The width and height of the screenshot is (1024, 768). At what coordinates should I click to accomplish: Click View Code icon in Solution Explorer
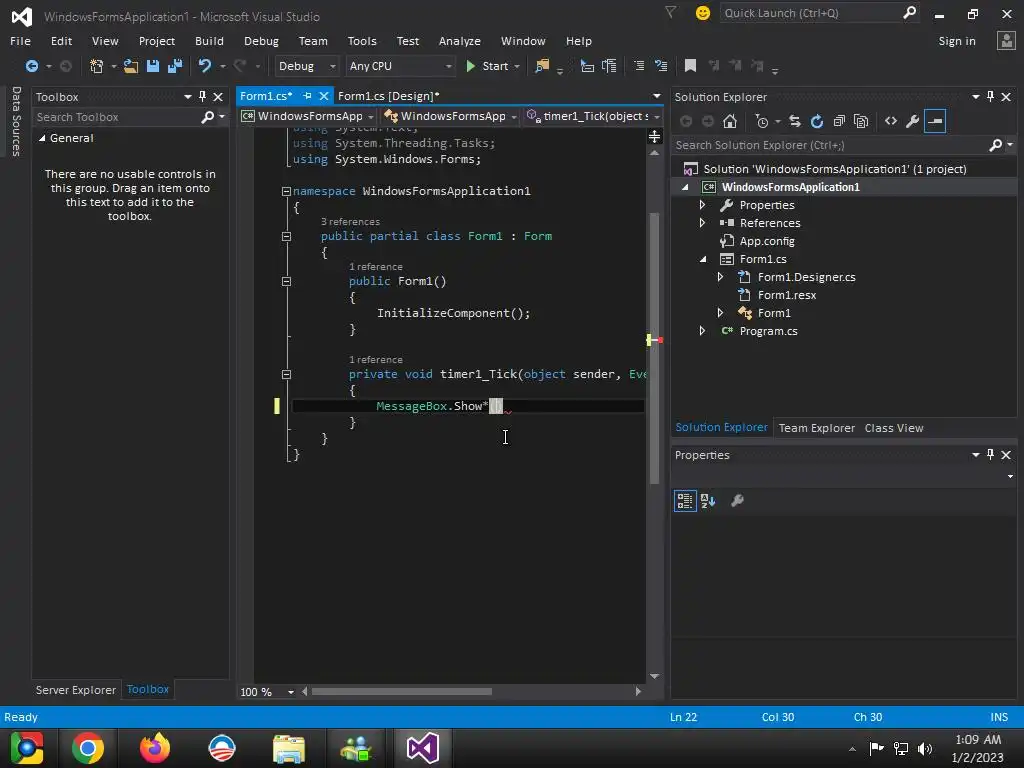tap(891, 121)
